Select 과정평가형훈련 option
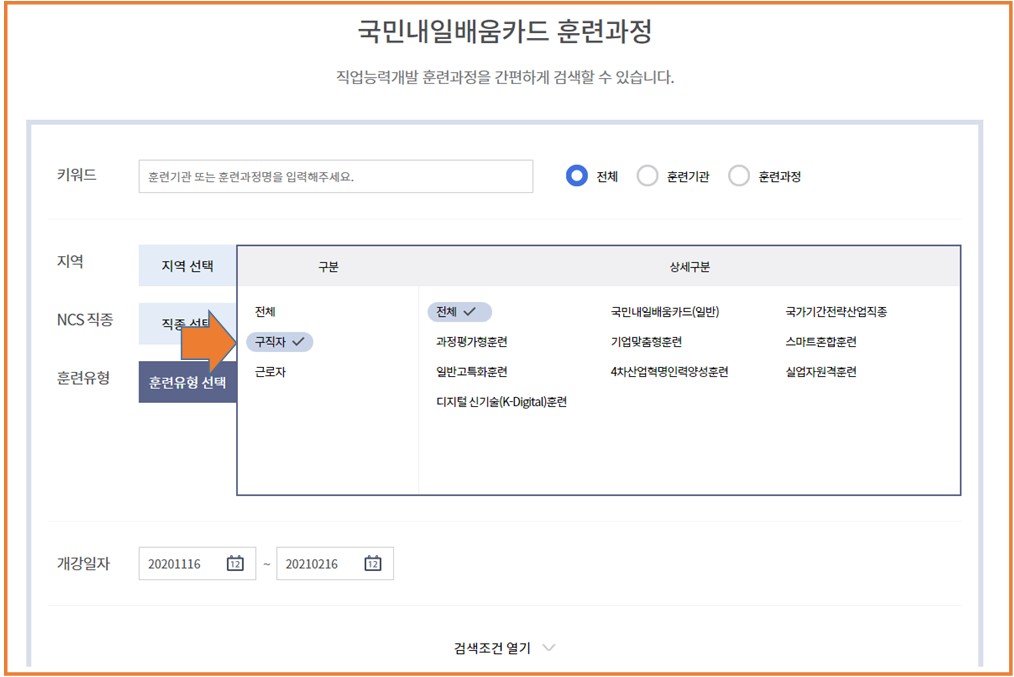The height and width of the screenshot is (677, 1014). 471,341
